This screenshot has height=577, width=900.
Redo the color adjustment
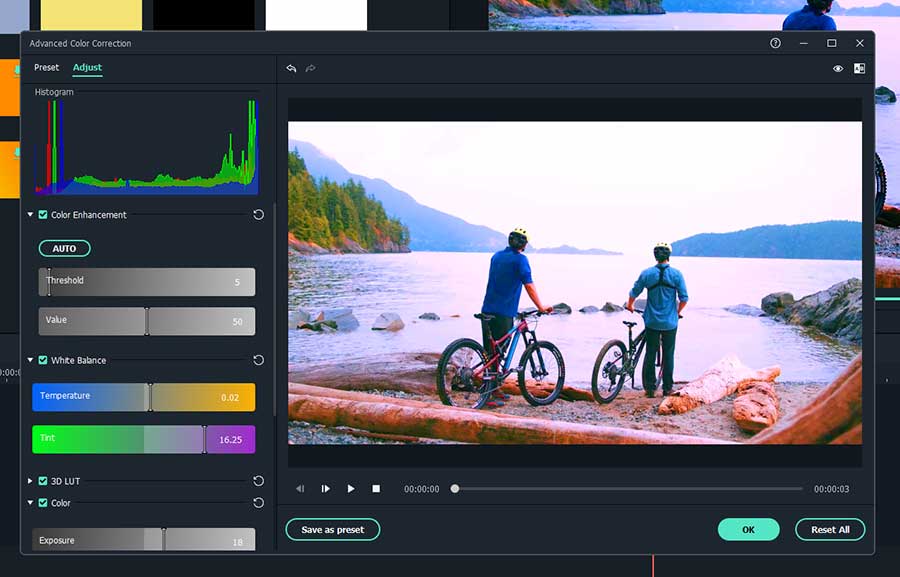tap(311, 68)
